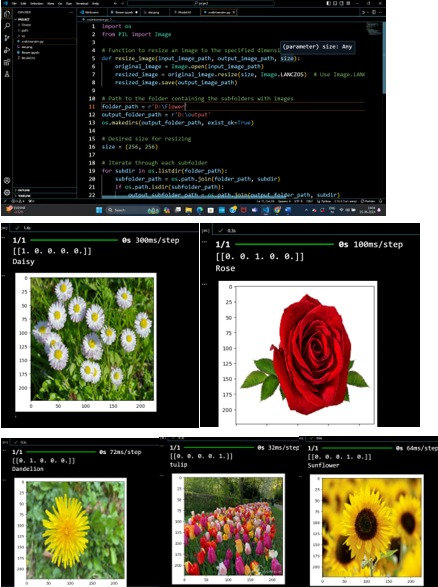Close the active .py editor tab
The width and height of the screenshot is (438, 587).
[x=234, y=12]
